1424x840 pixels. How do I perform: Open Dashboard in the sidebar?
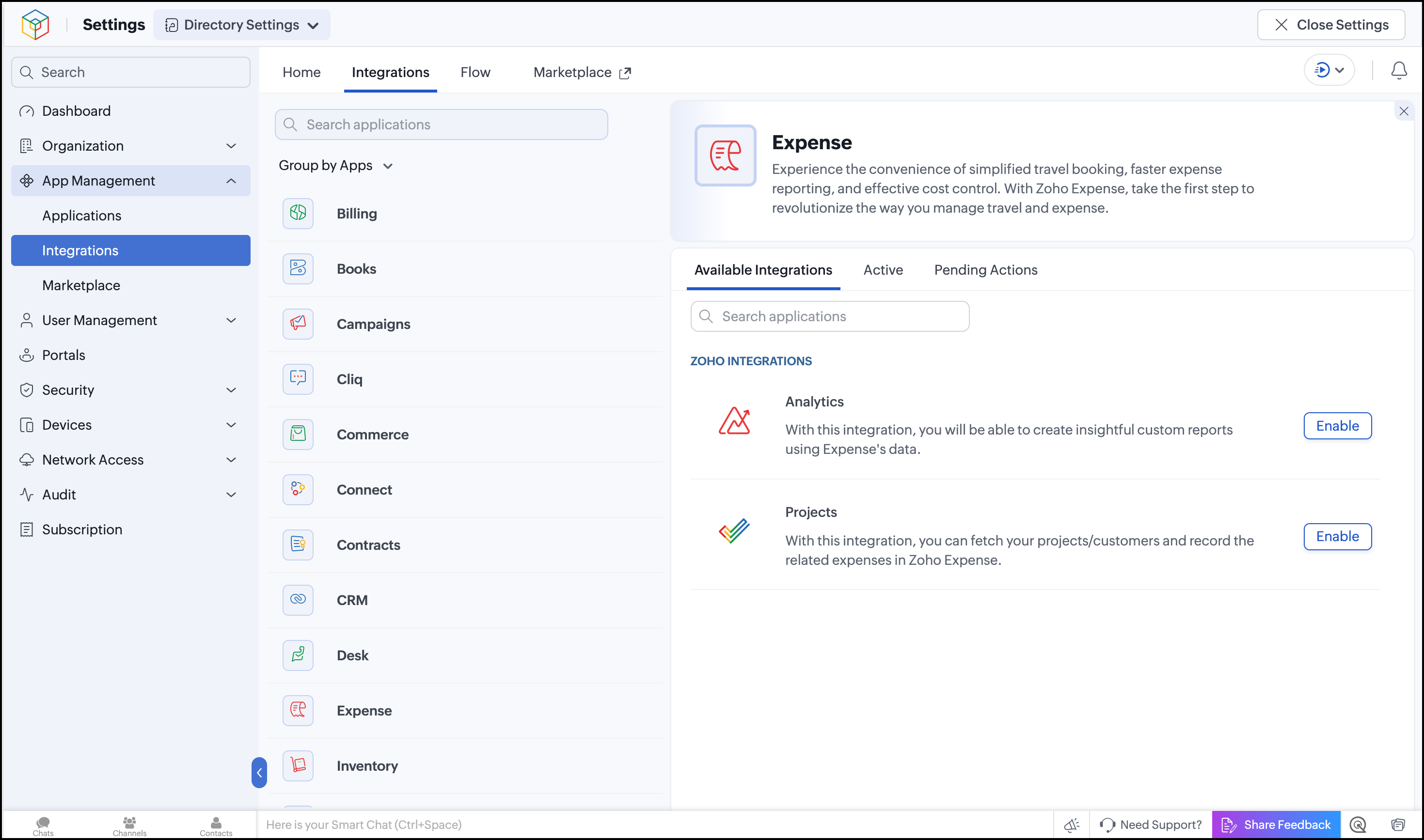pyautogui.click(x=131, y=111)
